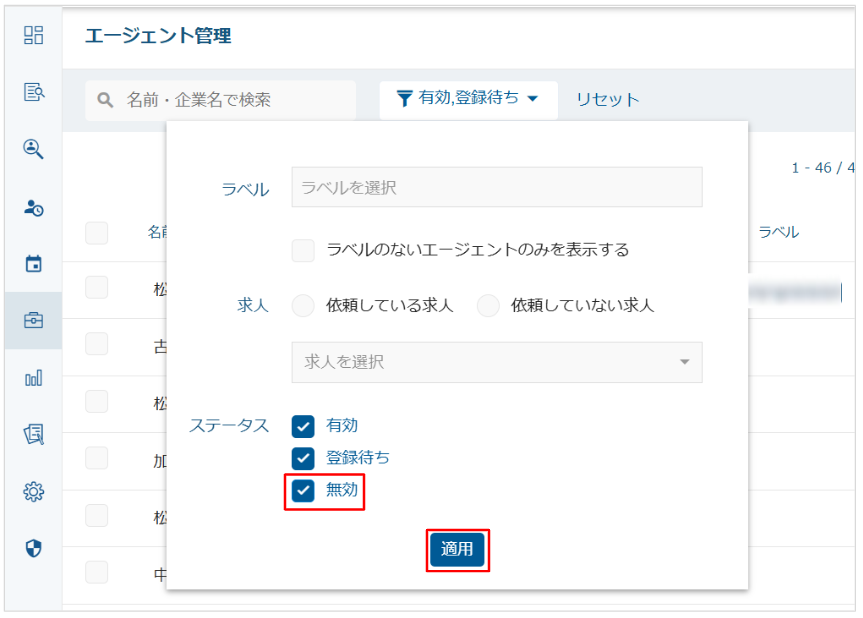This screenshot has width=863, height=618.
Task: Open the bar chart analytics icon
Action: (x=34, y=378)
